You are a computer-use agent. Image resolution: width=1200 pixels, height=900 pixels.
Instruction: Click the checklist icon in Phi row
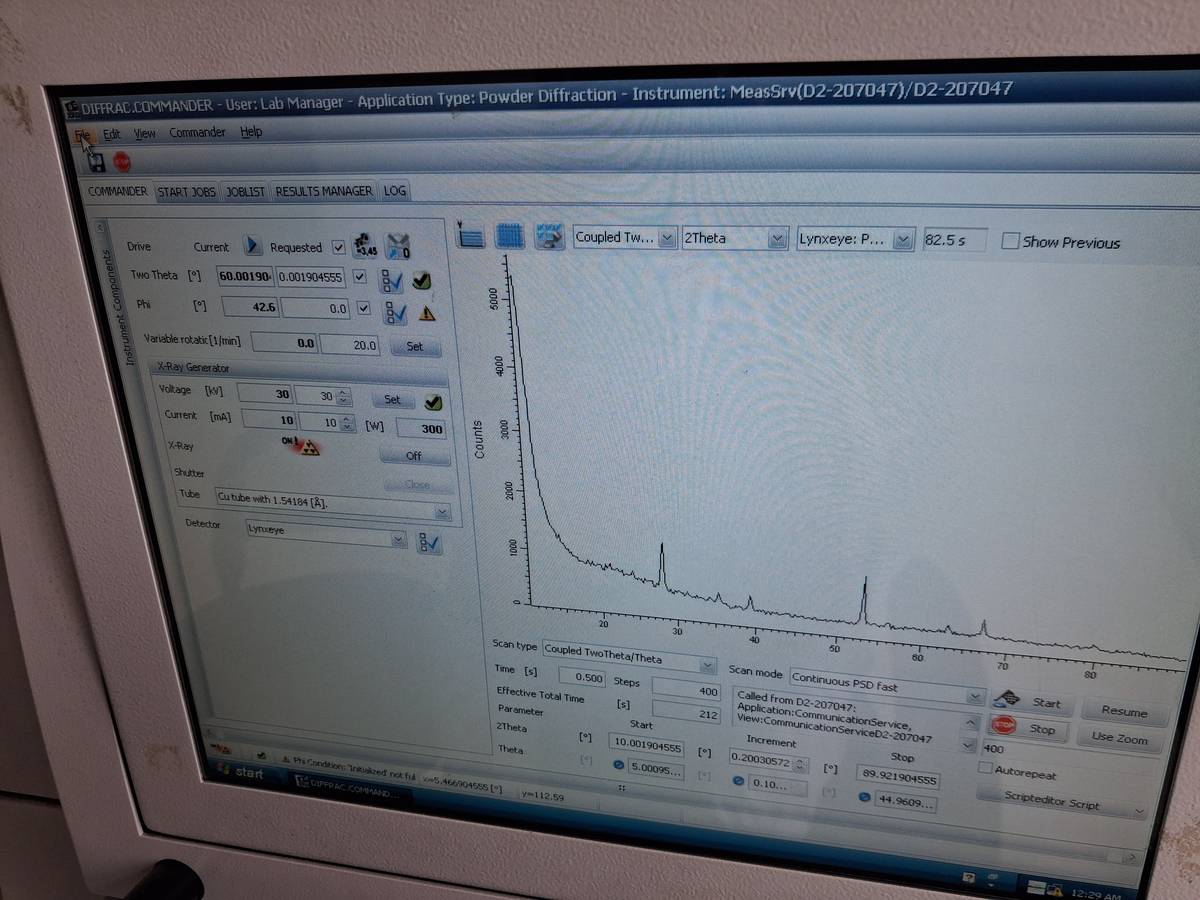(395, 312)
